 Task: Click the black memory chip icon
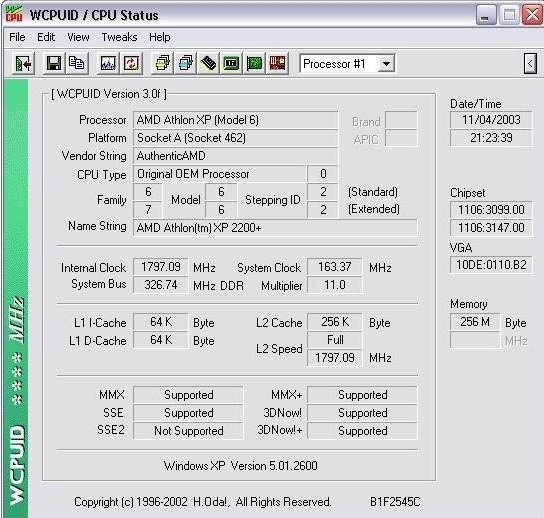click(x=208, y=63)
